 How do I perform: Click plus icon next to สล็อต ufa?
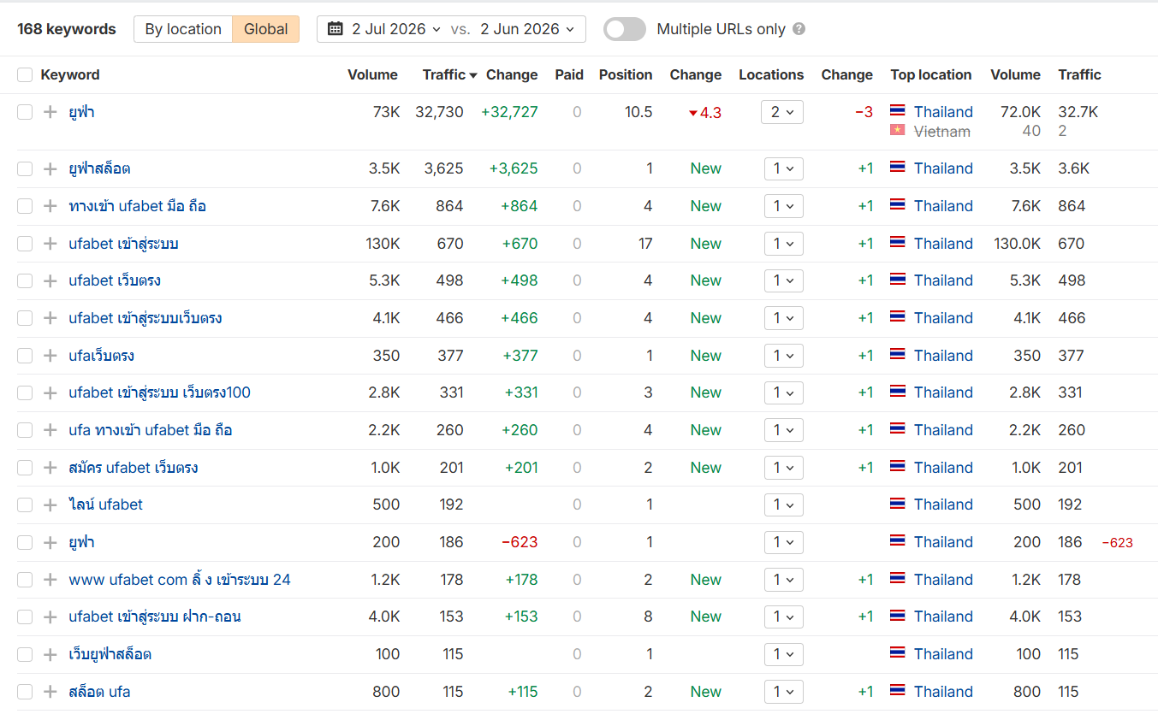click(x=50, y=692)
